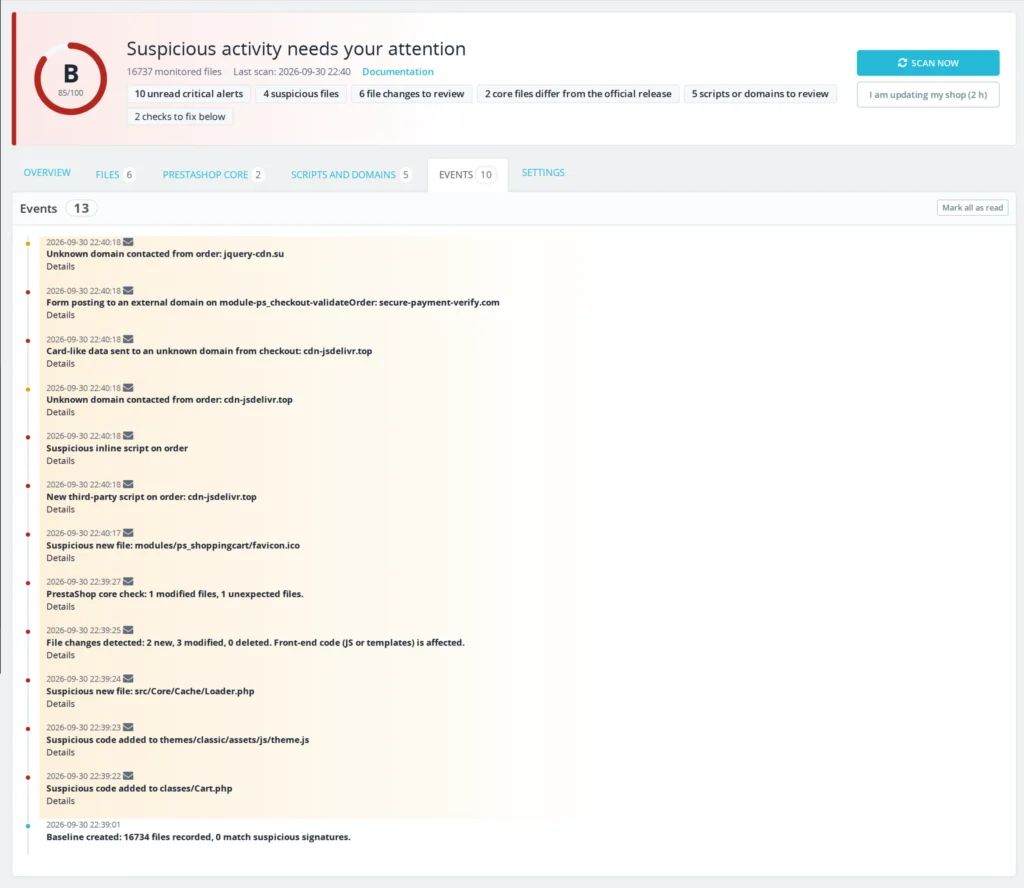Viewport: 1024px width, 888px height.
Task: Click the Events count badge showing 13
Action: point(81,208)
